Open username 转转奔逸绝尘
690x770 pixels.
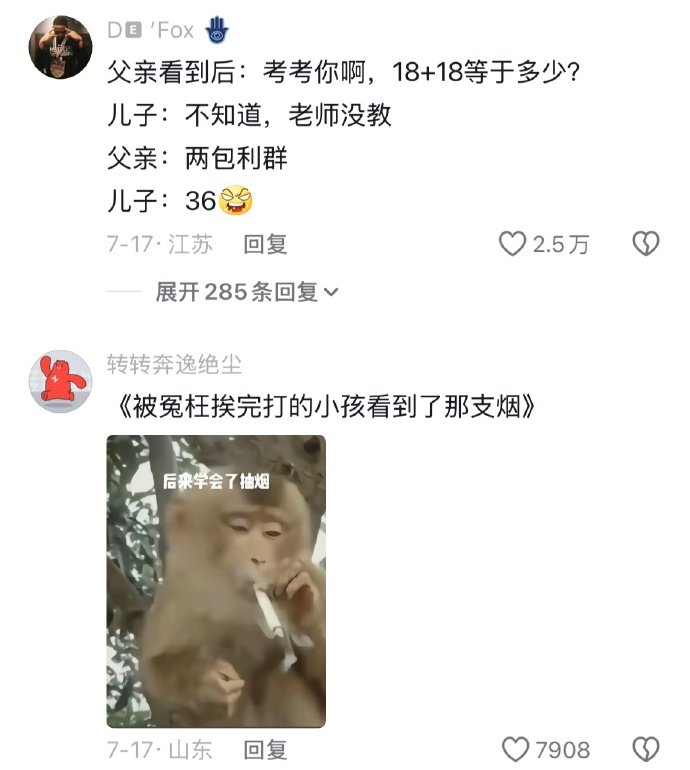(x=174, y=364)
